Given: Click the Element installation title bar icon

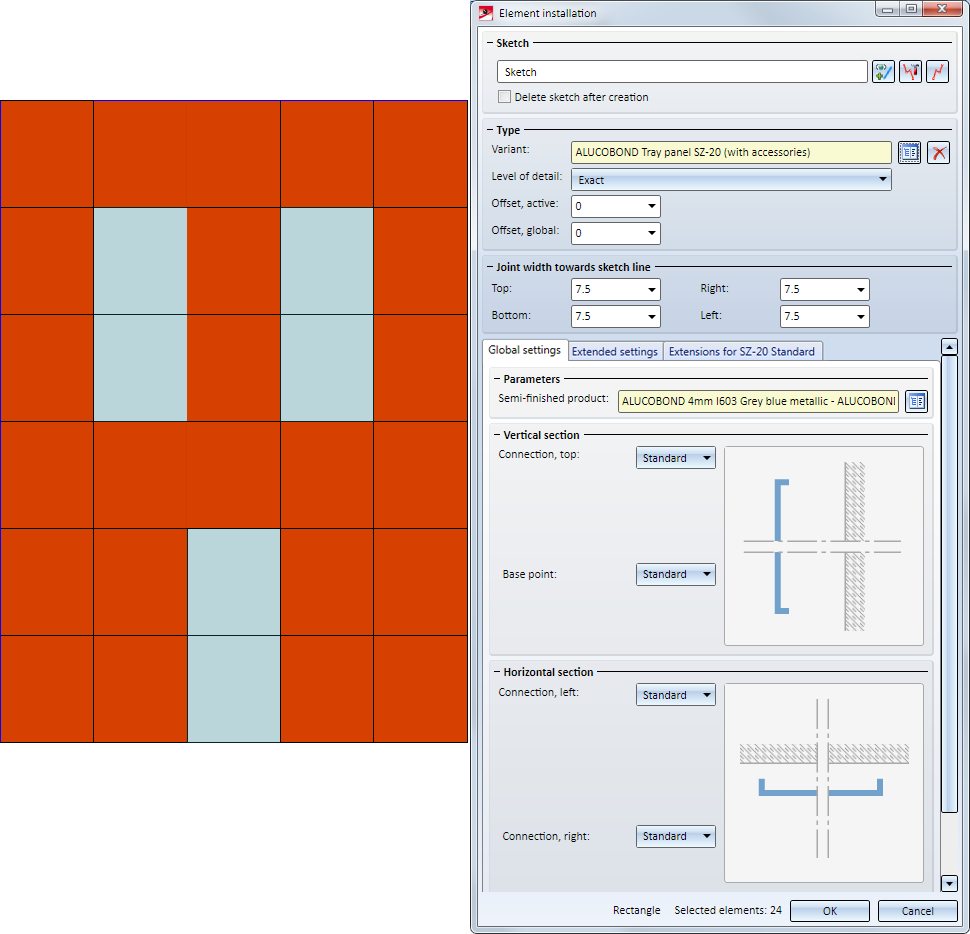Looking at the screenshot, I should tap(487, 13).
